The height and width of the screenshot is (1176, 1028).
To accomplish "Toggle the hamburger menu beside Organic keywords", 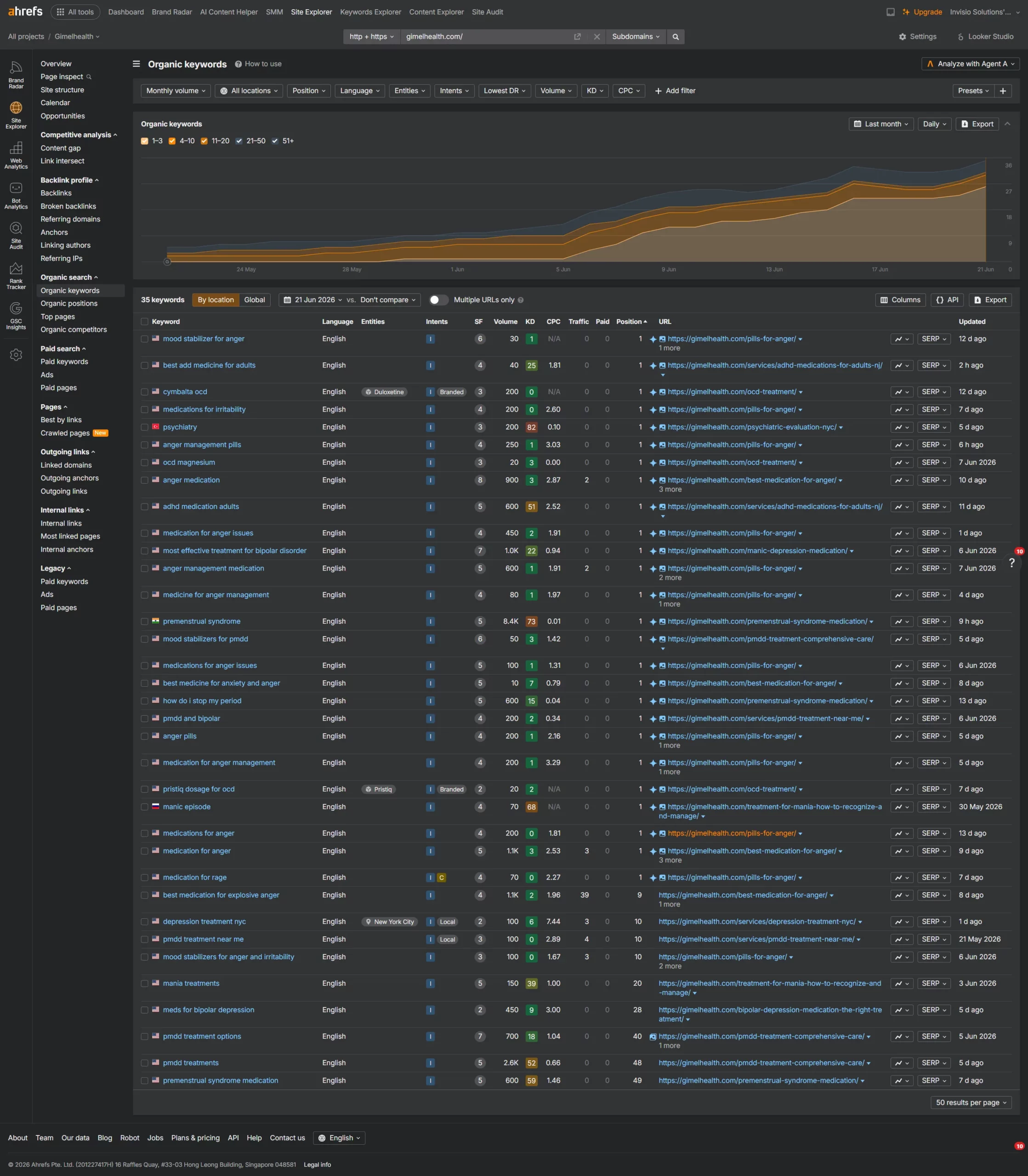I will [136, 64].
